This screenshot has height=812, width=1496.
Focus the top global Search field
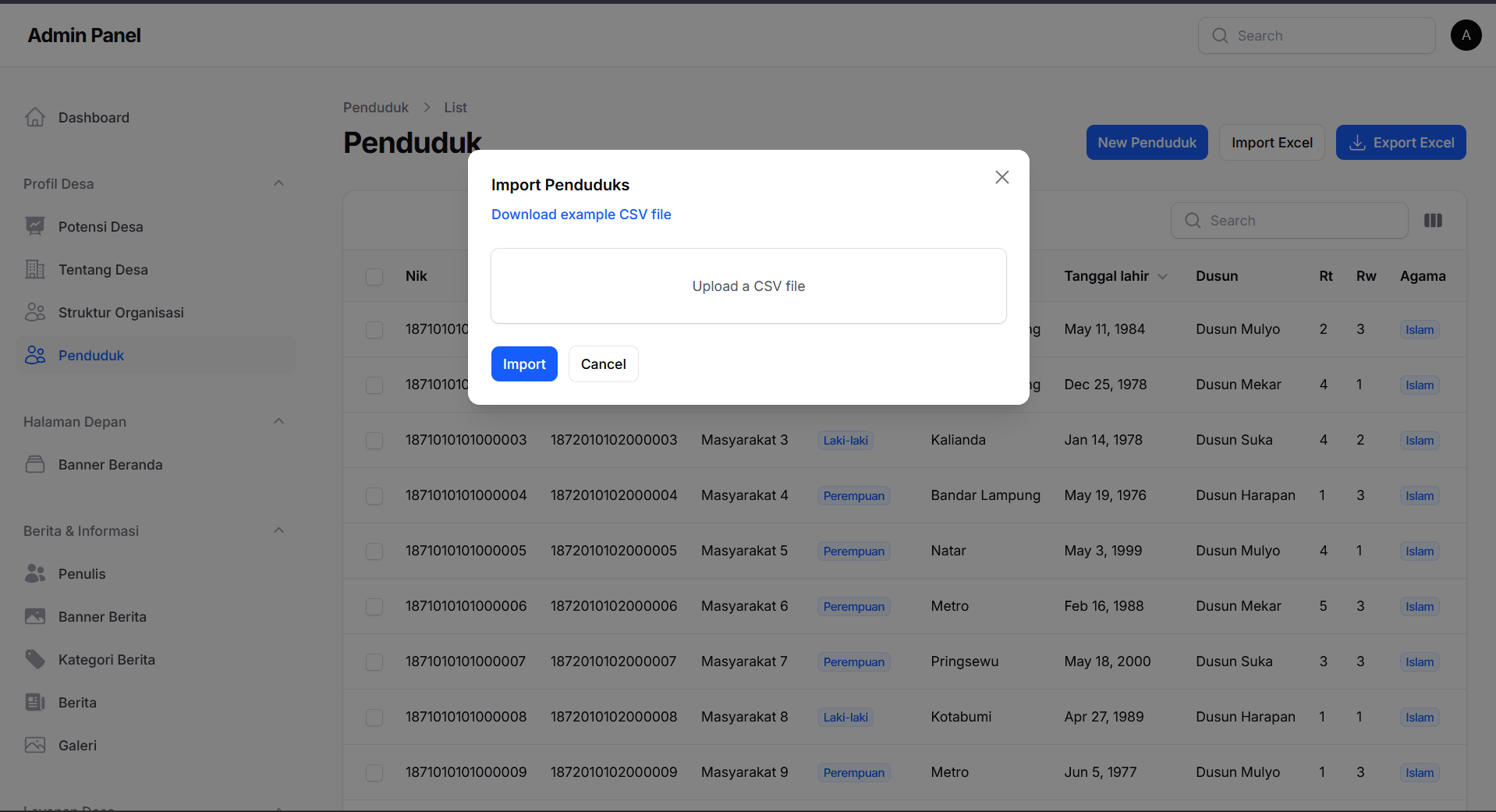(x=1317, y=36)
